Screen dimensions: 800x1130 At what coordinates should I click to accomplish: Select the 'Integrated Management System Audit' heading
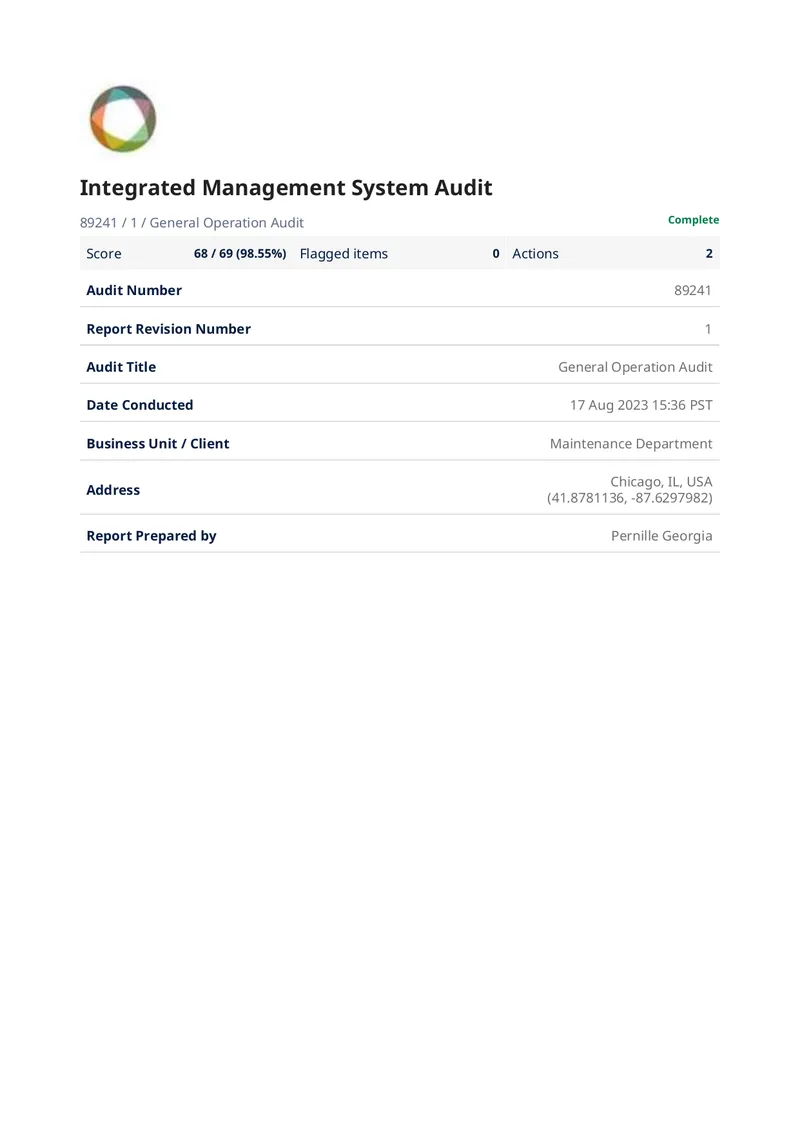pos(286,187)
